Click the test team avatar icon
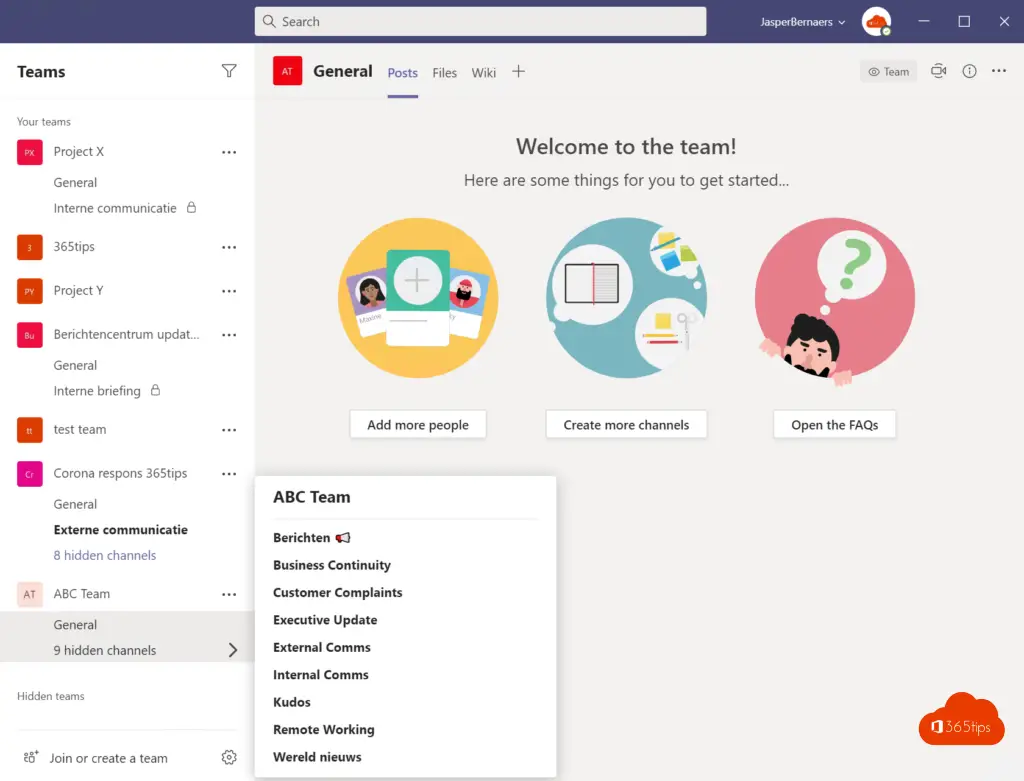The width and height of the screenshot is (1024, 781). [29, 430]
